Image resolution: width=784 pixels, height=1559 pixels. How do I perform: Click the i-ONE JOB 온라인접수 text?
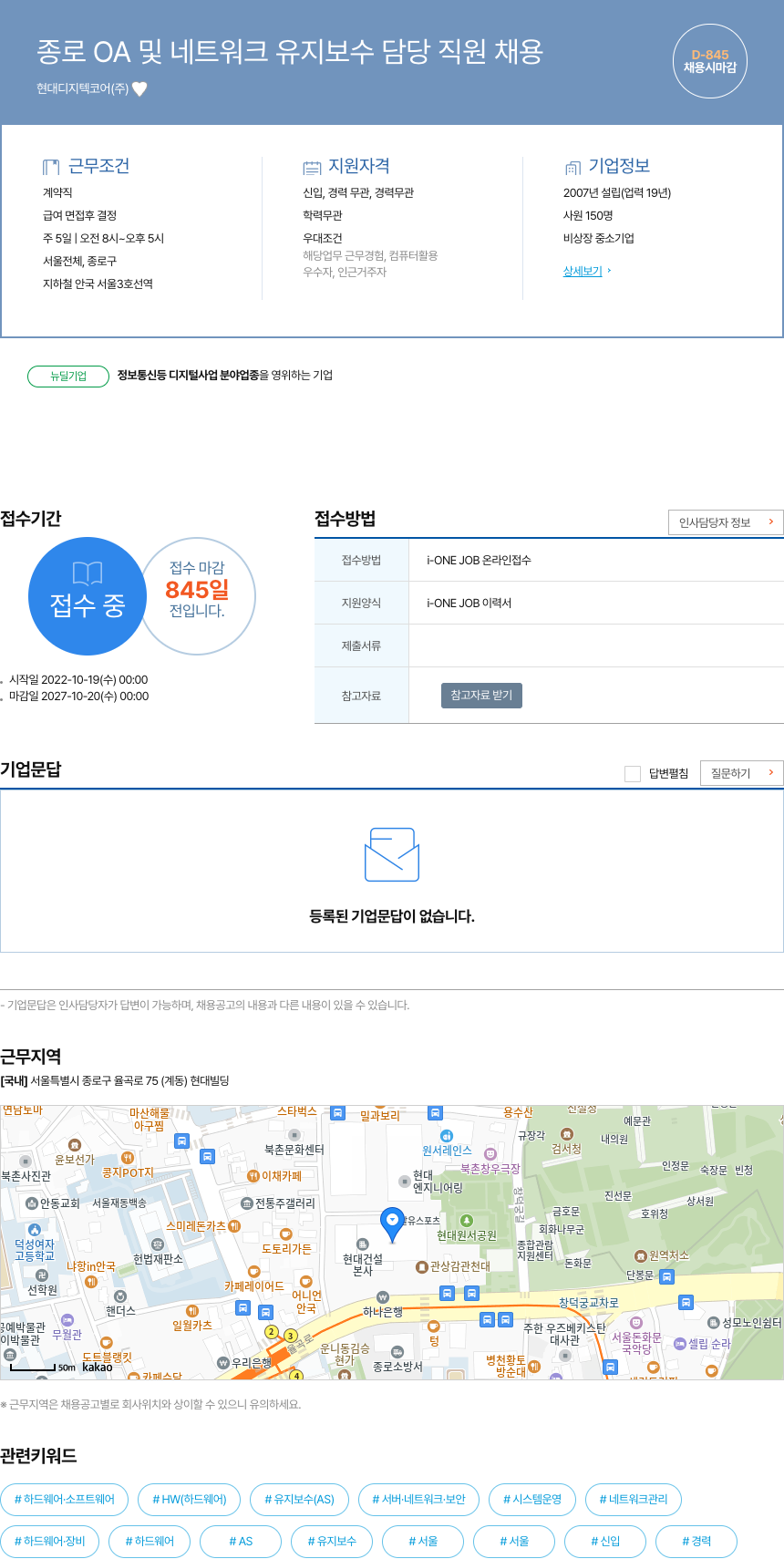click(x=479, y=560)
